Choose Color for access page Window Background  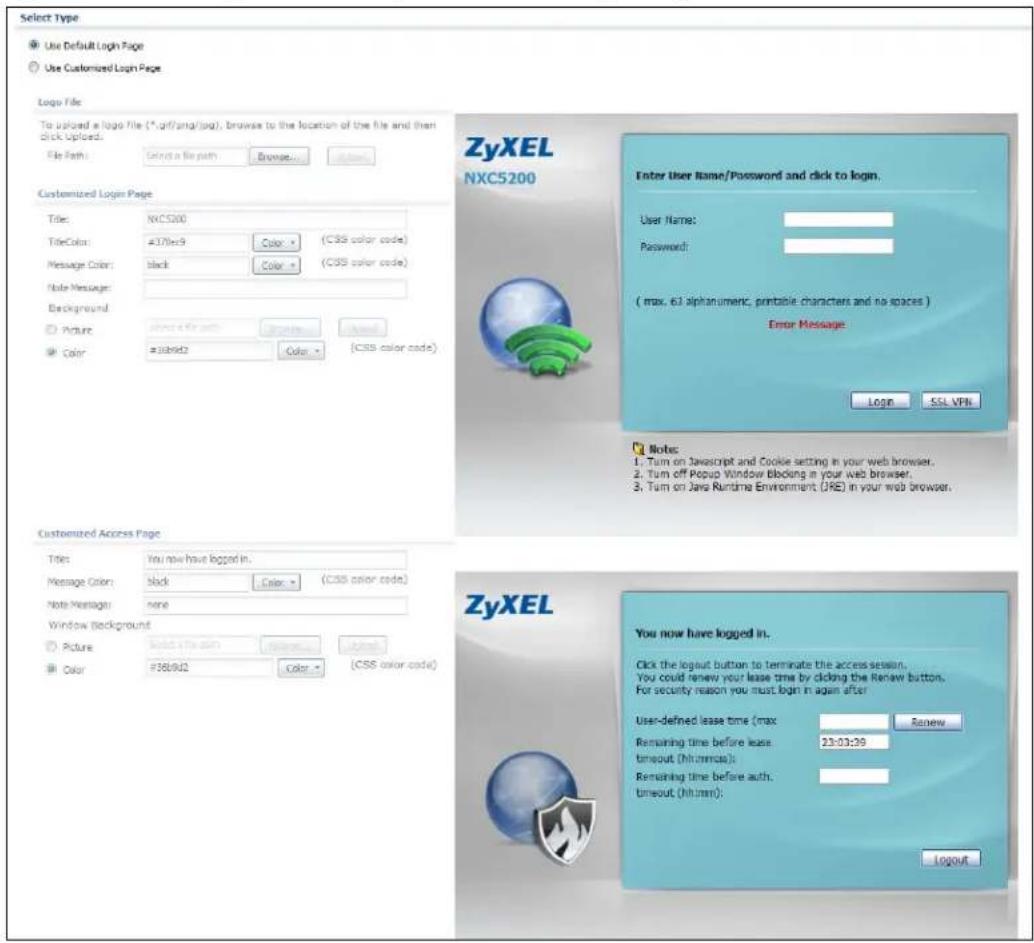[x=51, y=669]
